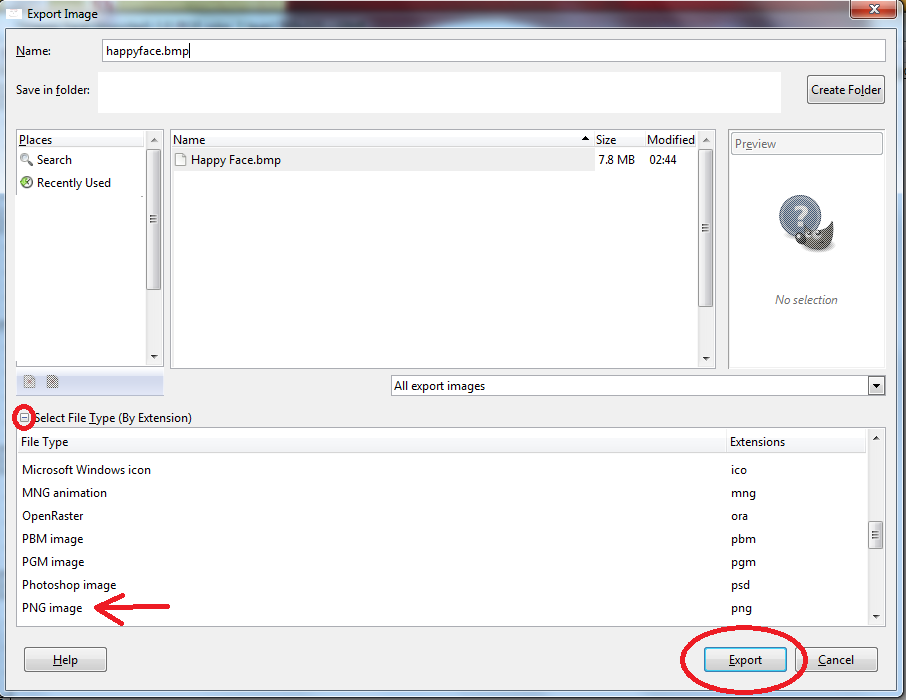Click the Recently Used clock icon
This screenshot has width=906, height=700.
coord(27,183)
